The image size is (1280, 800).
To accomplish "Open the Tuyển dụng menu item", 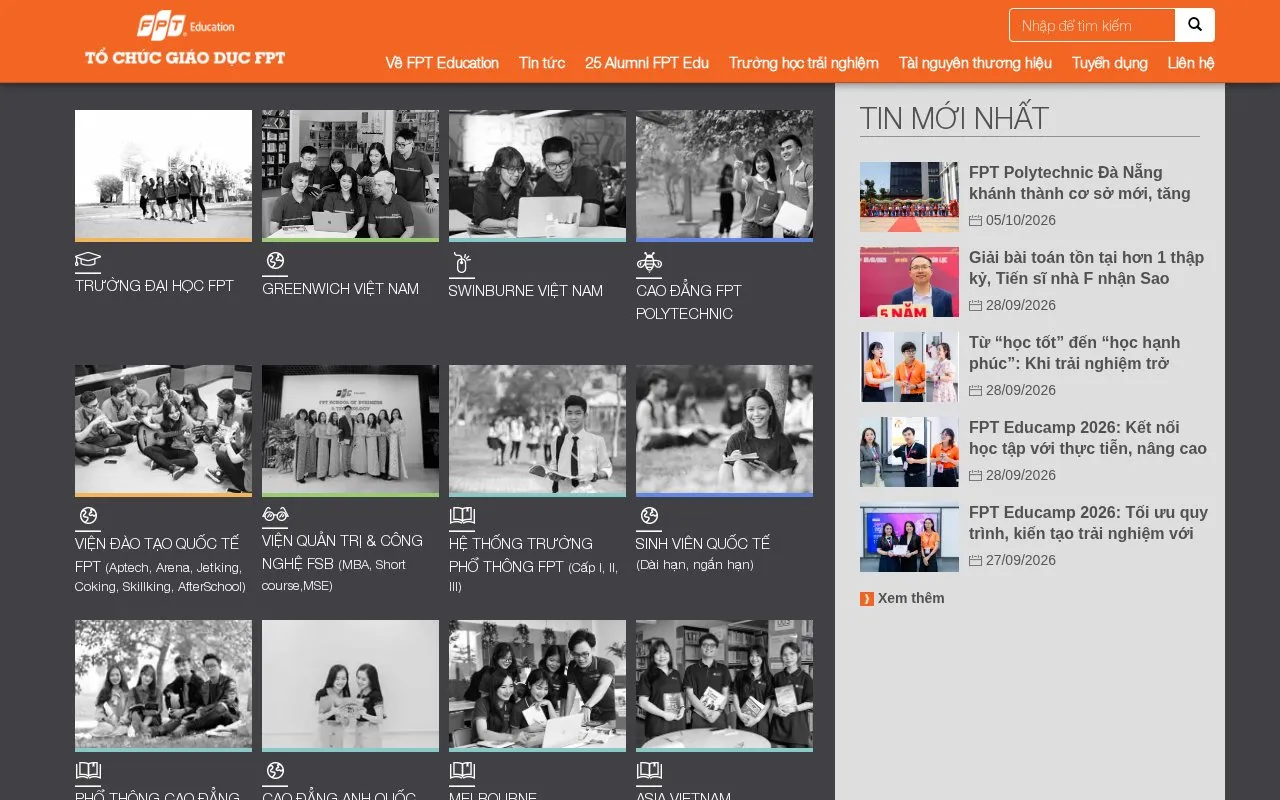I will click(x=1110, y=63).
